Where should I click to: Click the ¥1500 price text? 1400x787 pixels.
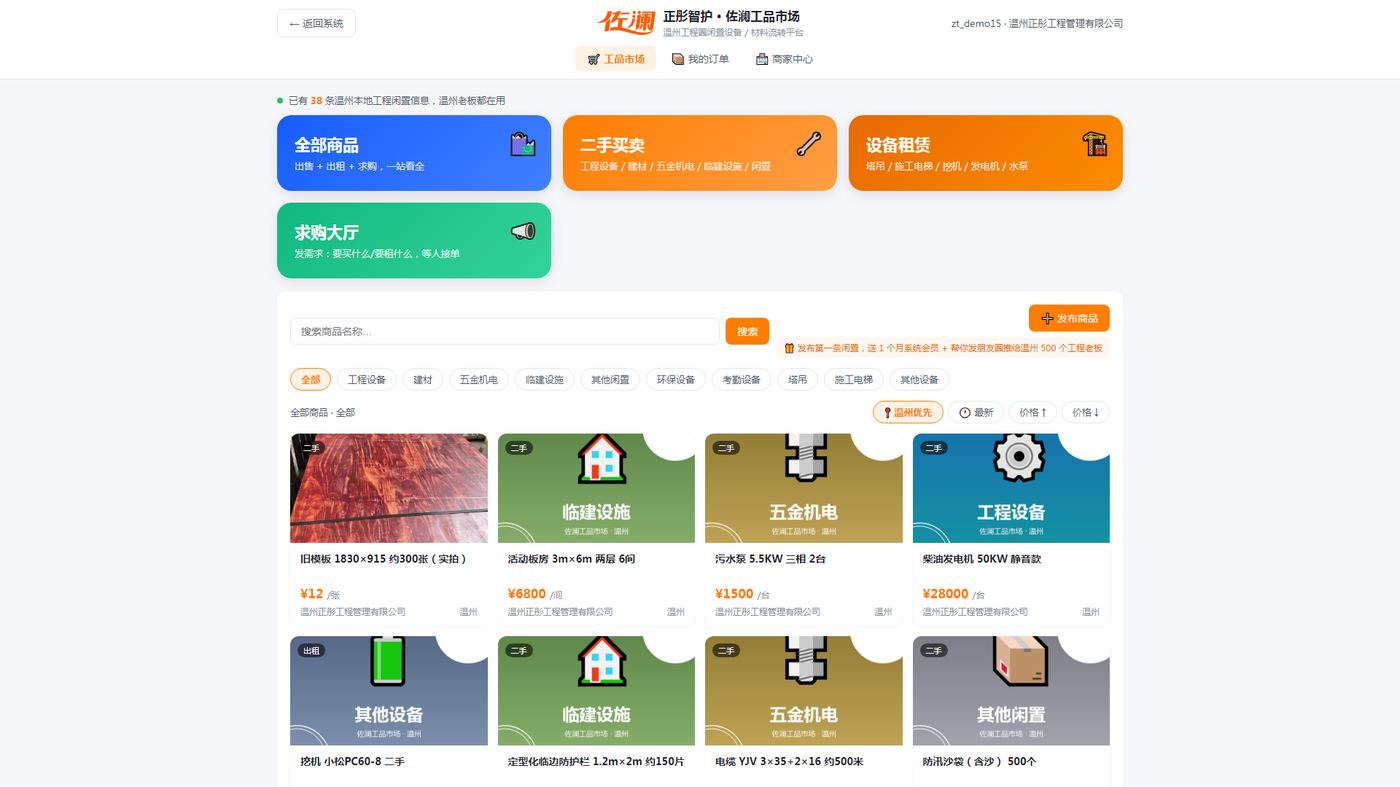734,593
